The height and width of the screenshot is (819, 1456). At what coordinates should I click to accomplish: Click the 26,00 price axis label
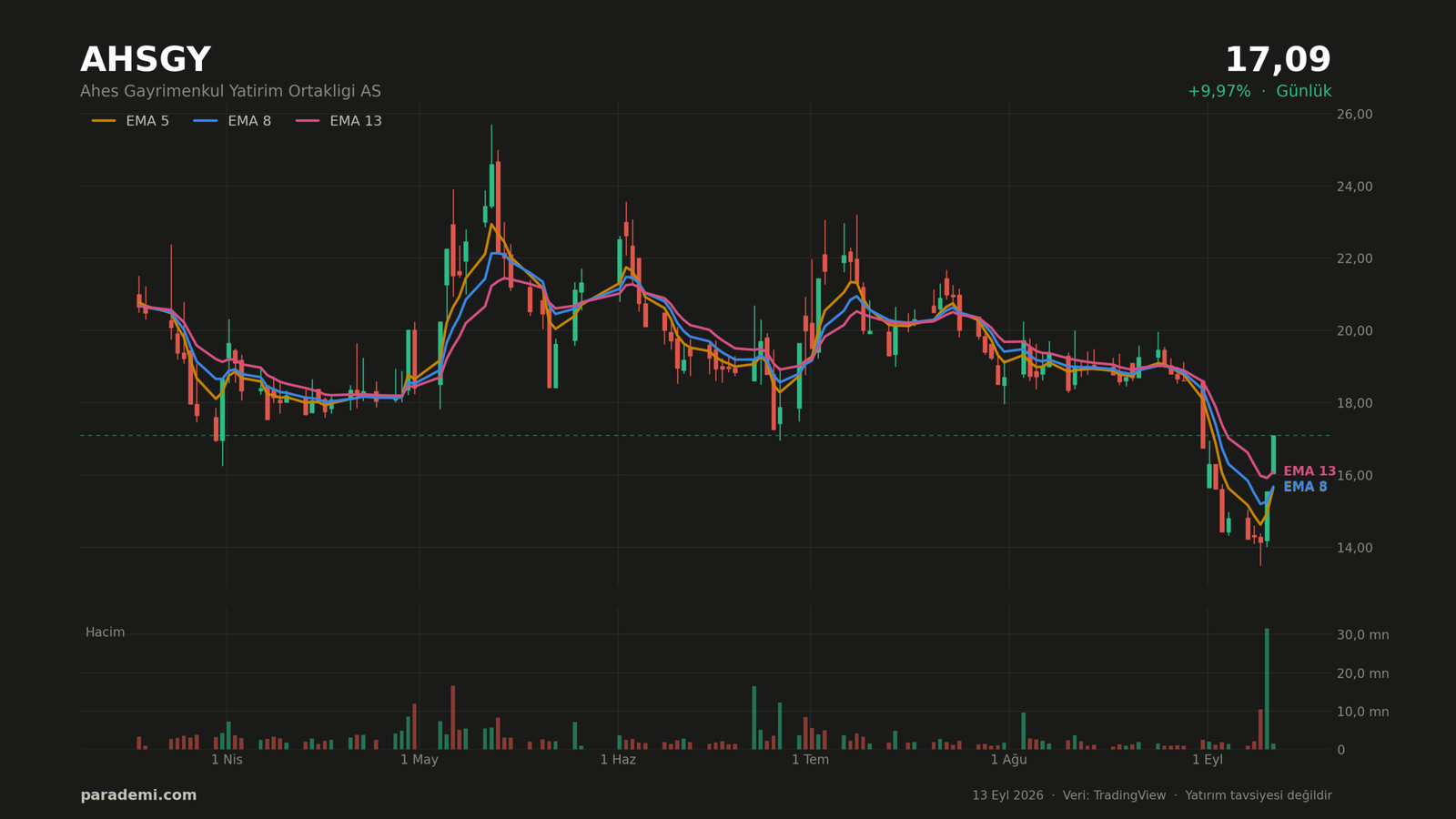pos(1354,114)
